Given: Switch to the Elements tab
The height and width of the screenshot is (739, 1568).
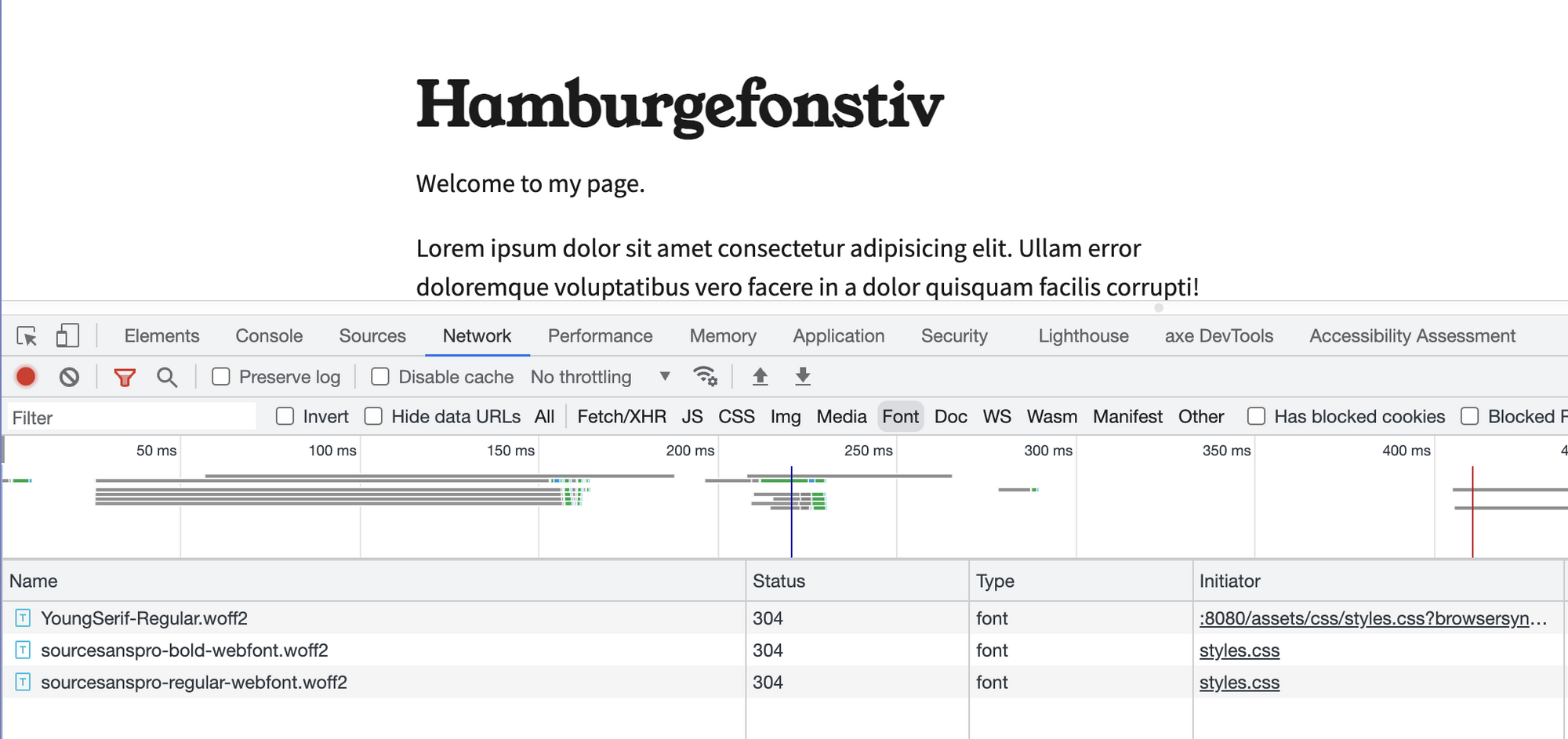Looking at the screenshot, I should [162, 336].
